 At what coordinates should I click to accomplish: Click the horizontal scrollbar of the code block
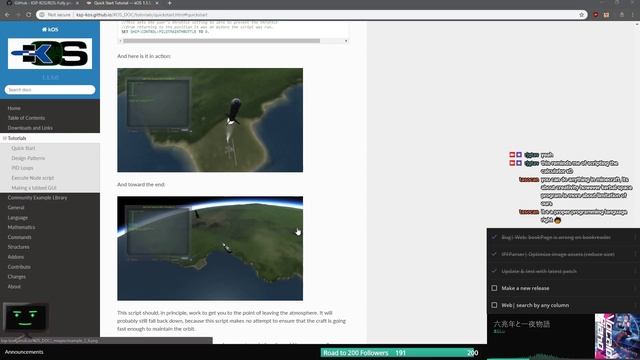coord(222,41)
